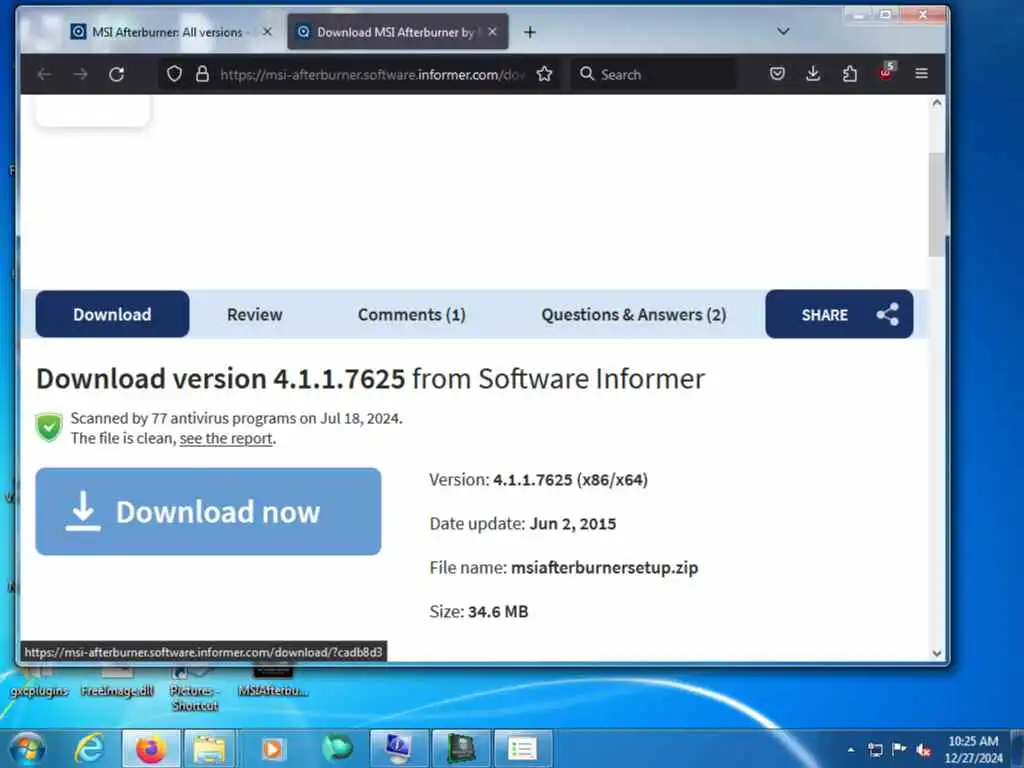The width and height of the screenshot is (1024, 768).
Task: Click the muted volume tray icon
Action: [x=924, y=750]
